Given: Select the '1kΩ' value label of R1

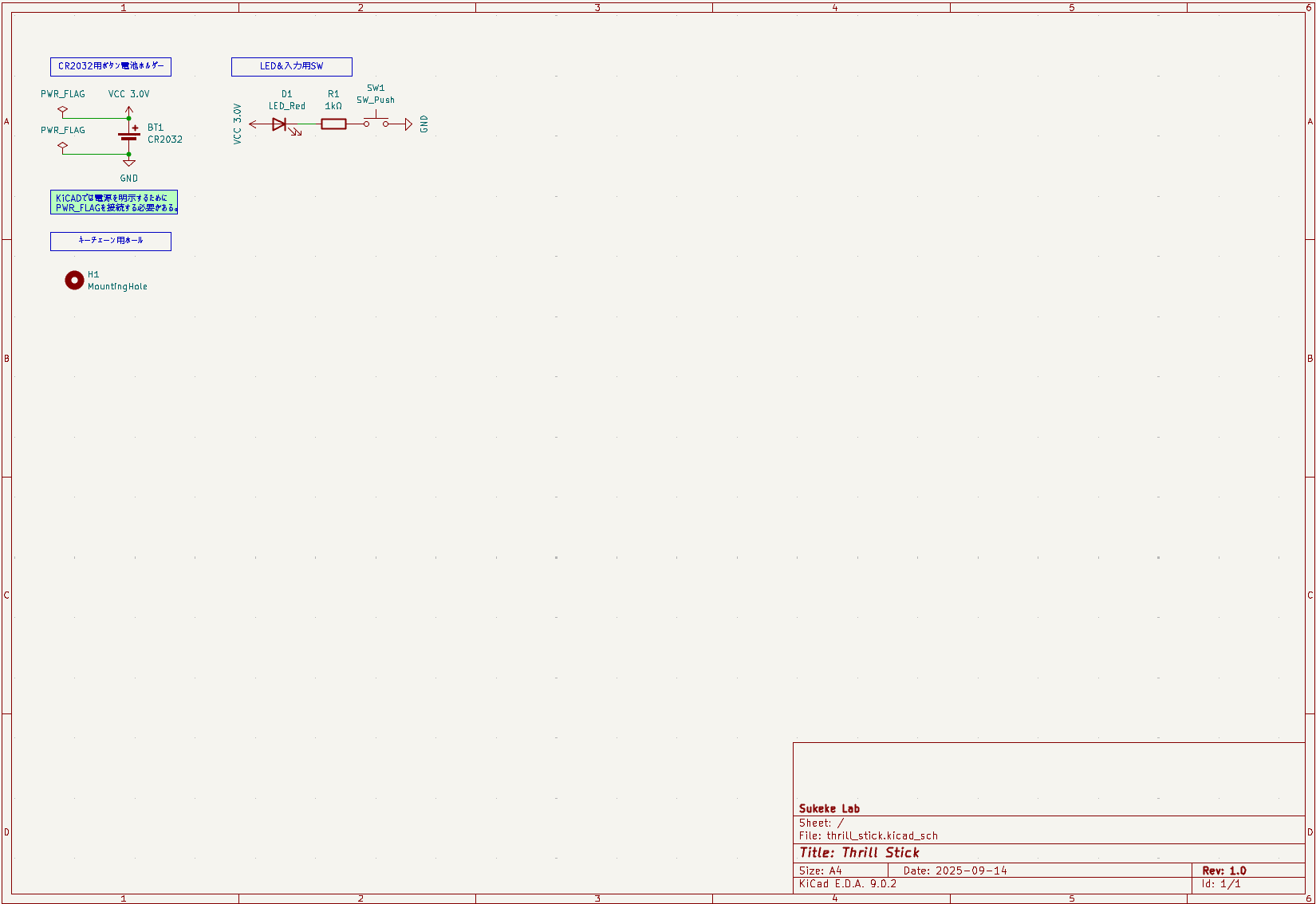Looking at the screenshot, I should [x=333, y=106].
